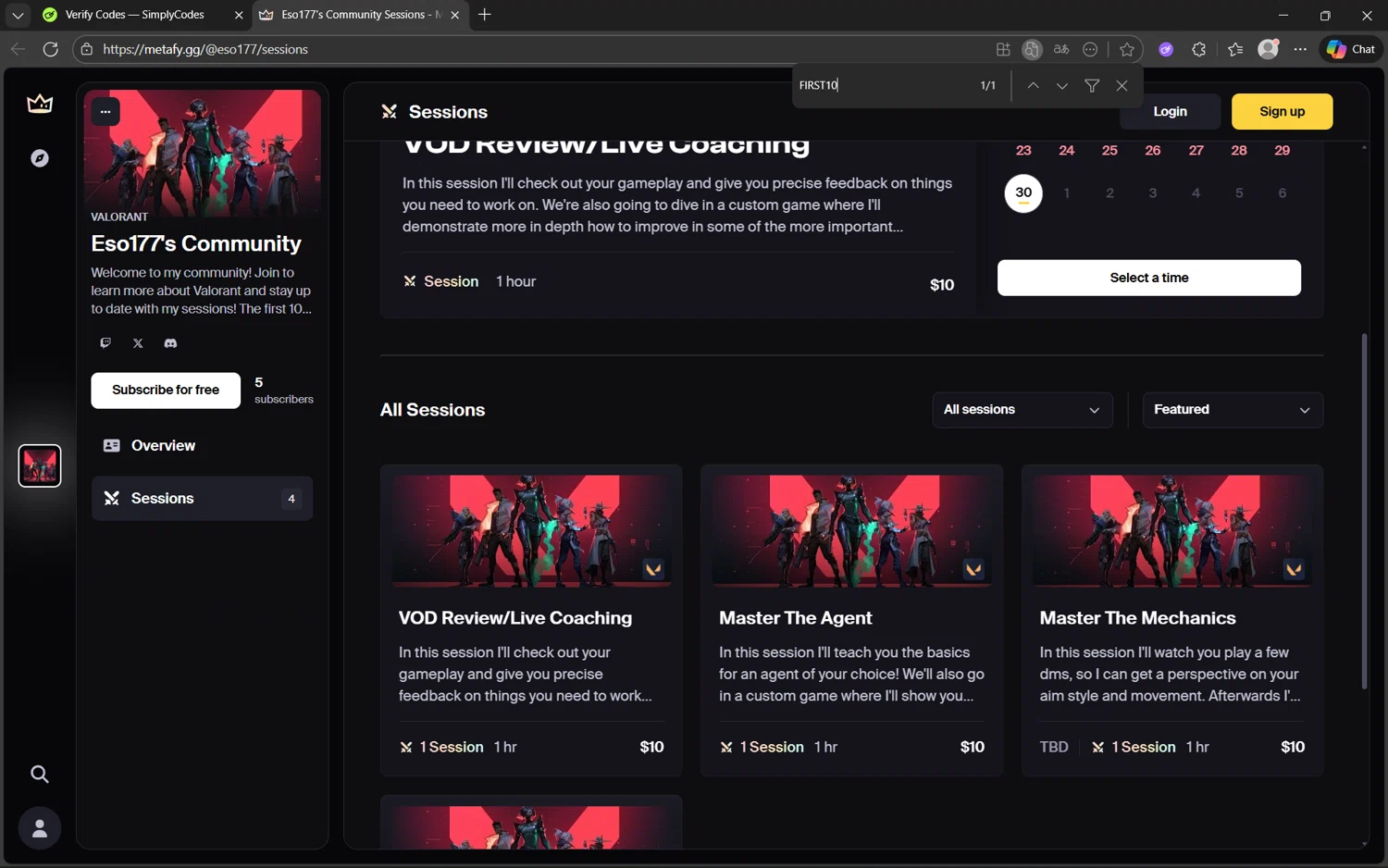Go to next find result
Image resolution: width=1388 pixels, height=868 pixels.
click(x=1062, y=85)
